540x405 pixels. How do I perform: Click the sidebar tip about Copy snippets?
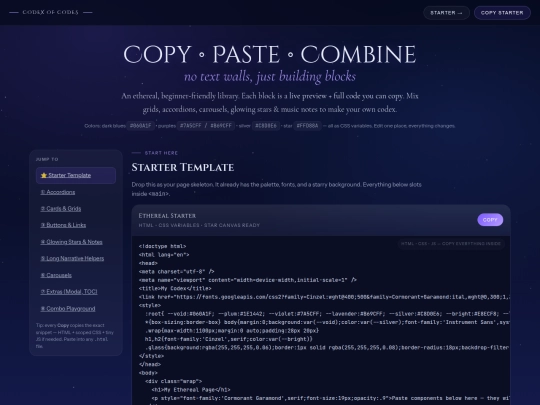point(75,336)
